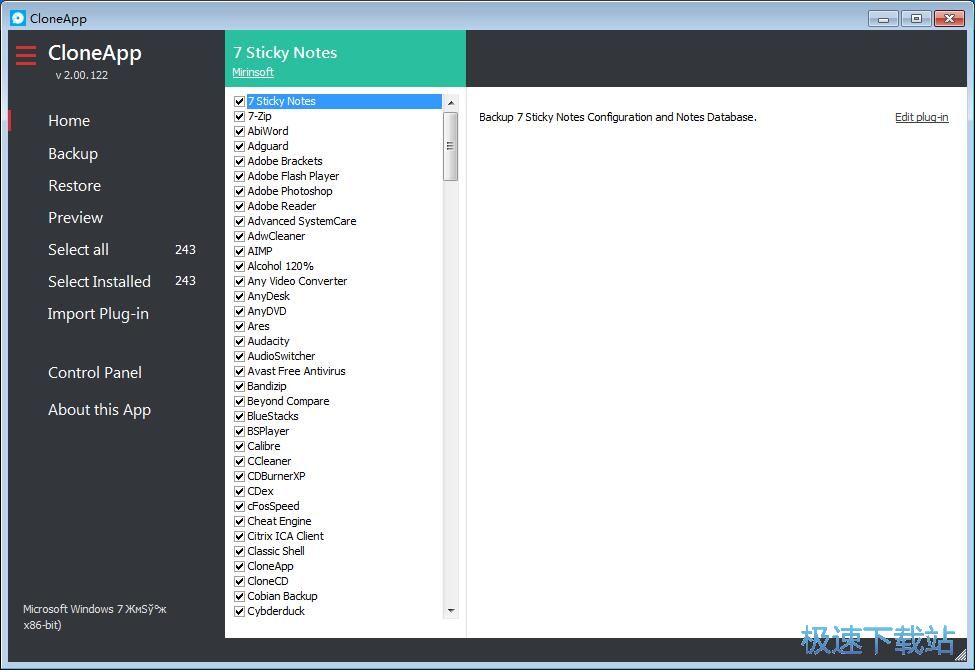Select Calibre in the list

tap(264, 446)
